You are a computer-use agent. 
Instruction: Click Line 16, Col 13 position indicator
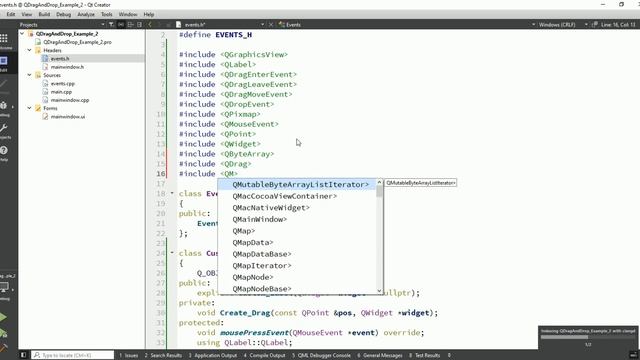618,25
